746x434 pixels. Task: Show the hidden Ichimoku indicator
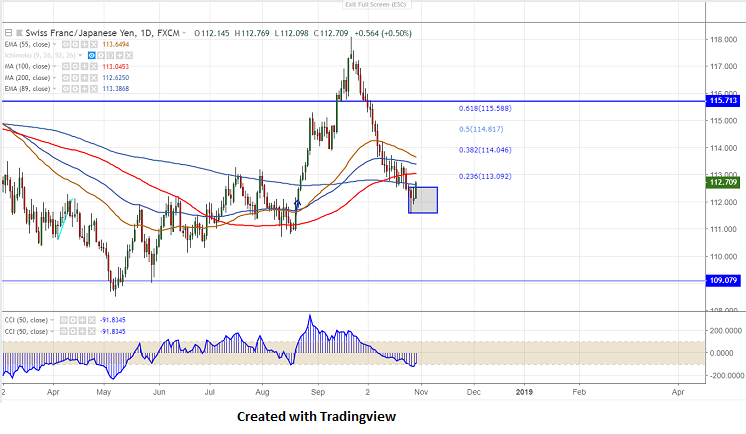click(92, 55)
